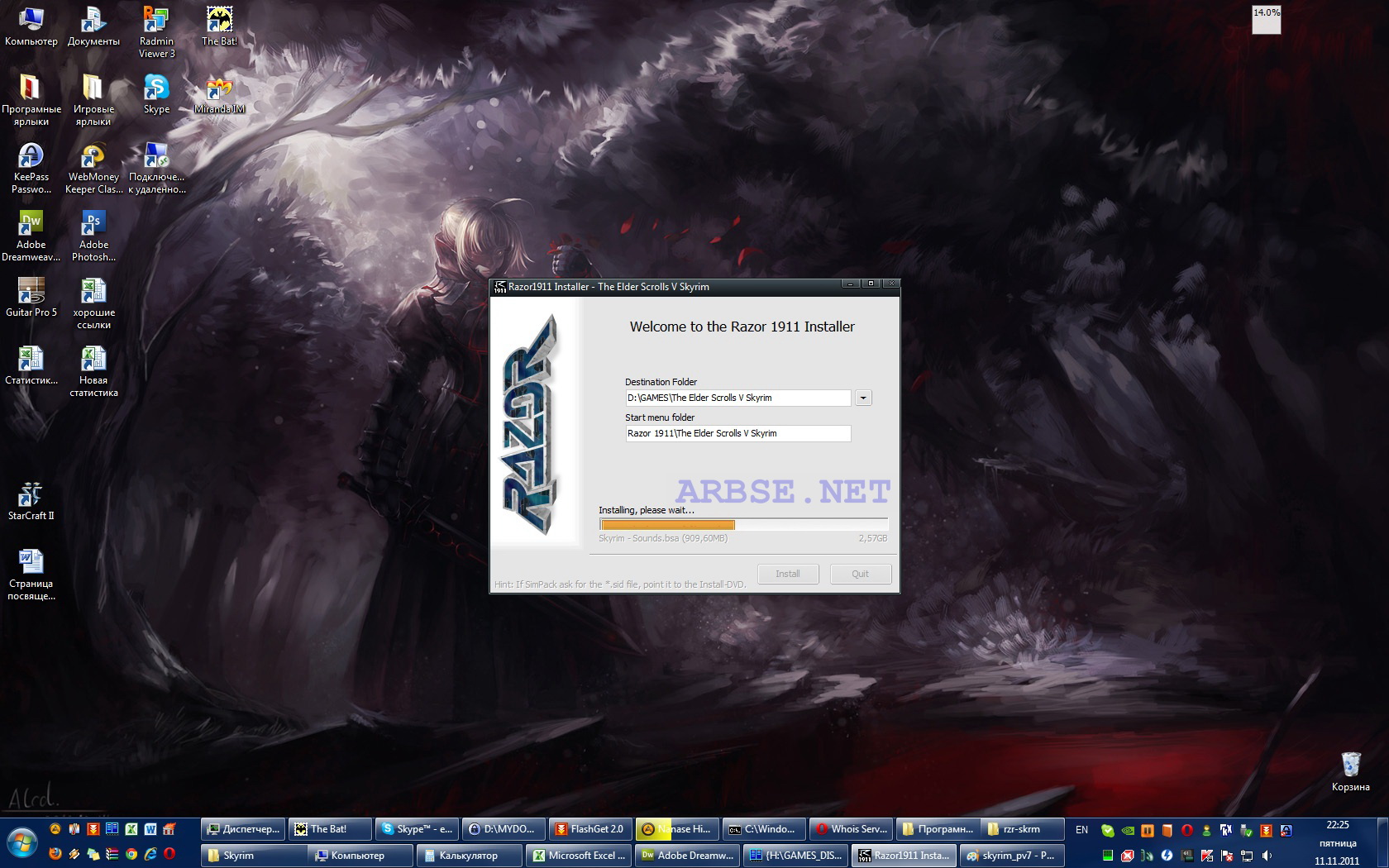Switch to Whois Serv... Opera taskbar button
This screenshot has height=868, width=1389.
pos(851,829)
